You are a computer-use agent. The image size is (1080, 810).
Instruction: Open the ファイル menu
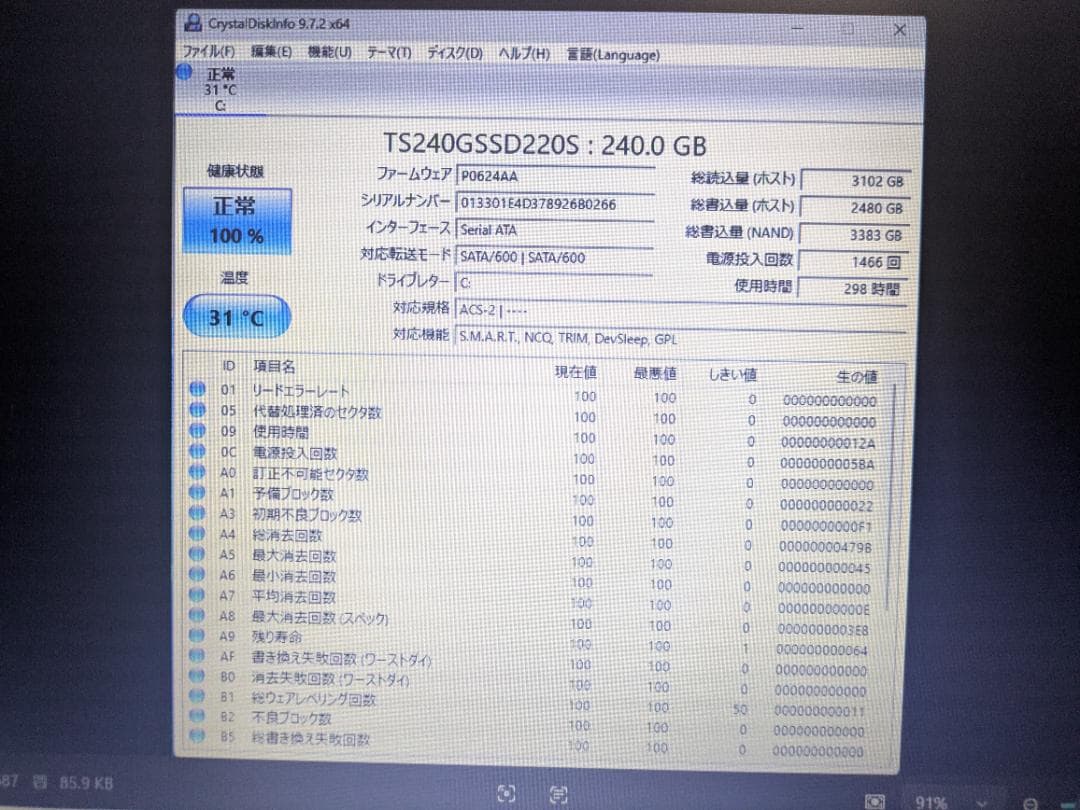(204, 54)
